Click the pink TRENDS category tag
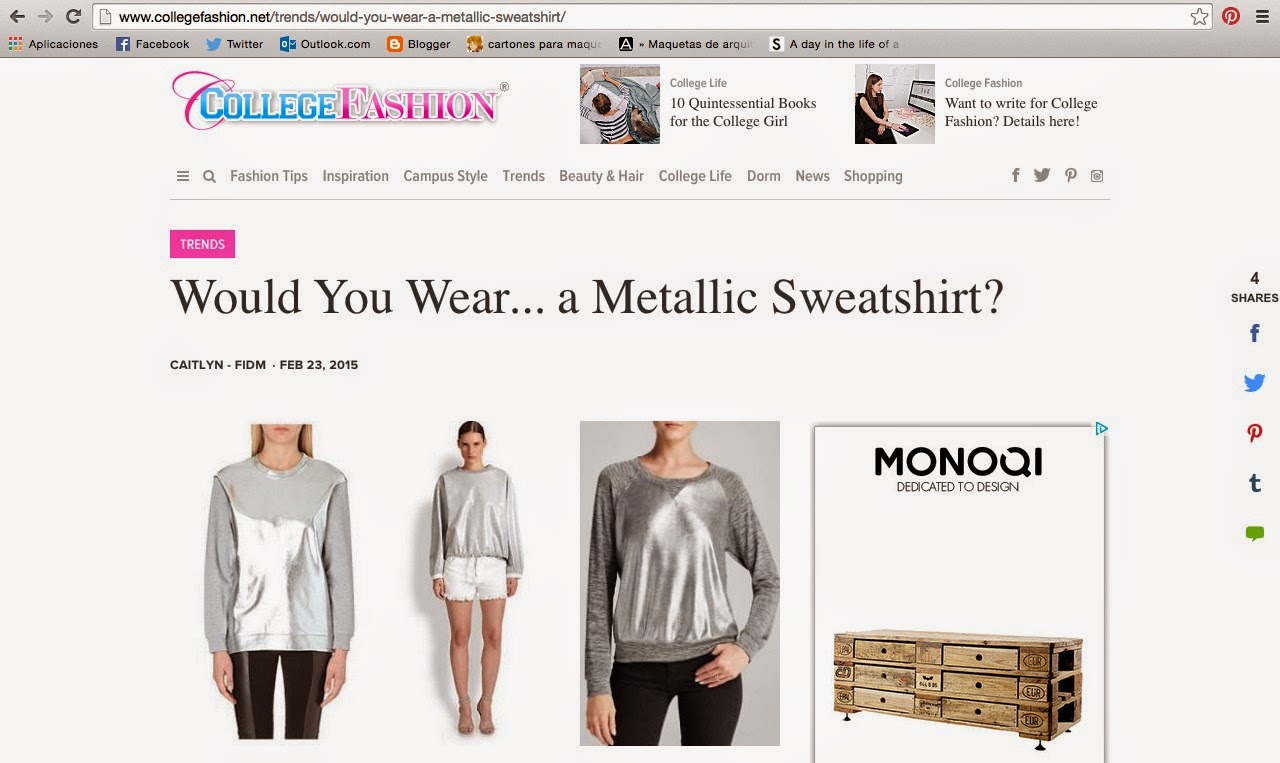Image resolution: width=1280 pixels, height=763 pixels. click(x=202, y=244)
